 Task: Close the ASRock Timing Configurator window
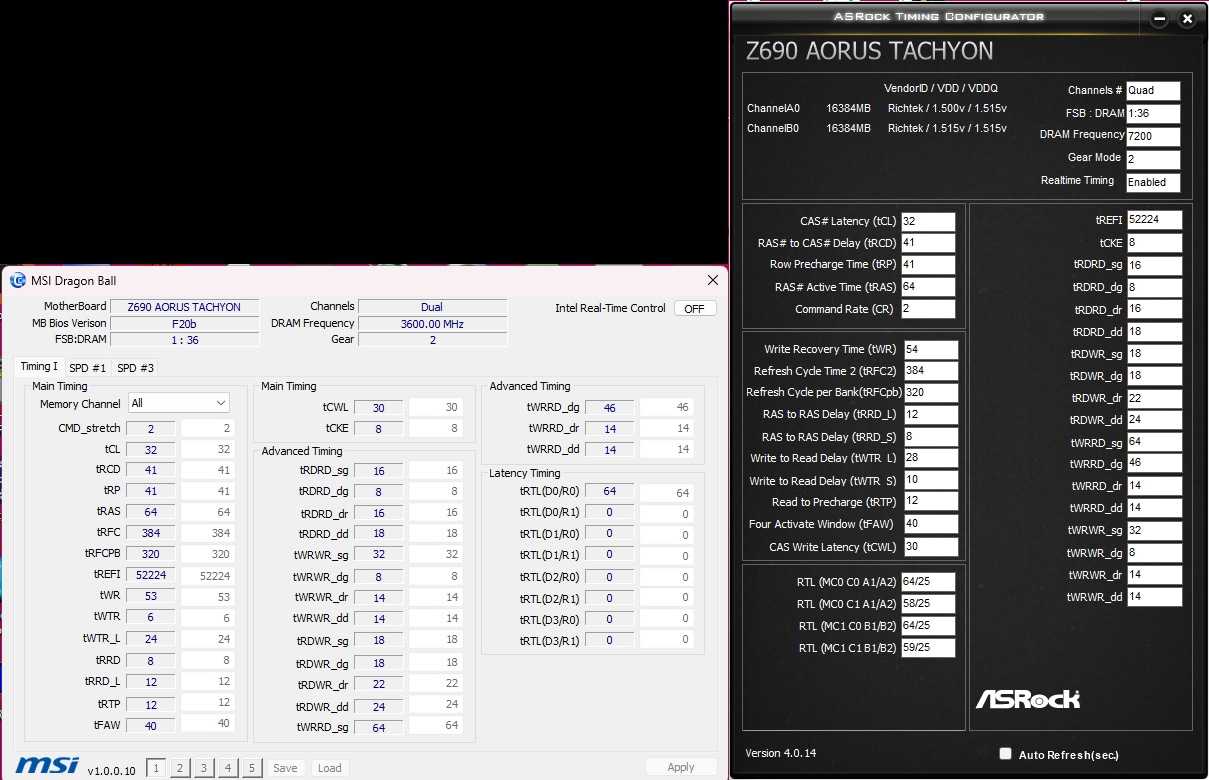point(1187,18)
